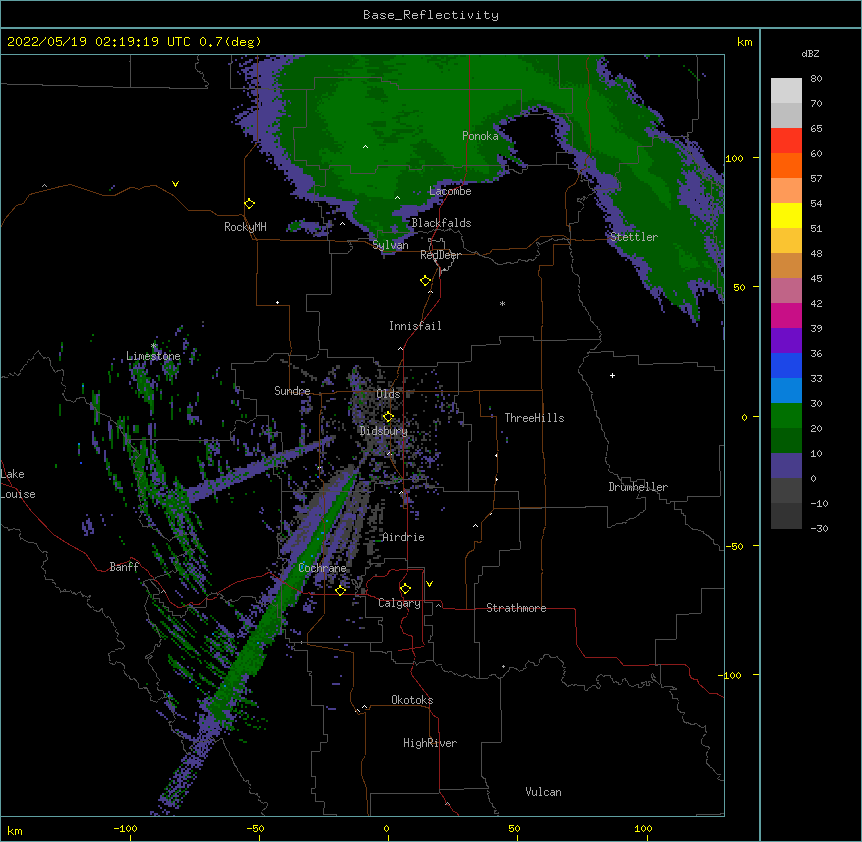
Task: Click the Banff label
Action: tap(124, 567)
